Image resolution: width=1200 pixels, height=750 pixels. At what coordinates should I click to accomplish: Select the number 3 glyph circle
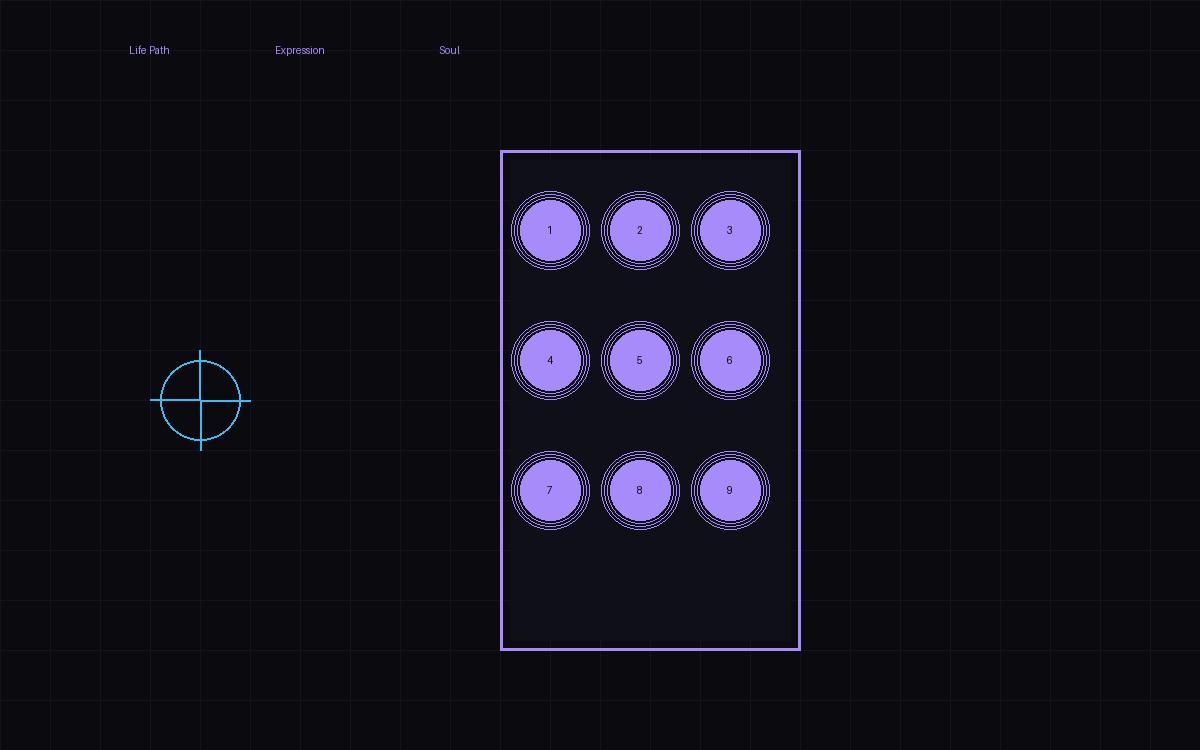pos(730,230)
